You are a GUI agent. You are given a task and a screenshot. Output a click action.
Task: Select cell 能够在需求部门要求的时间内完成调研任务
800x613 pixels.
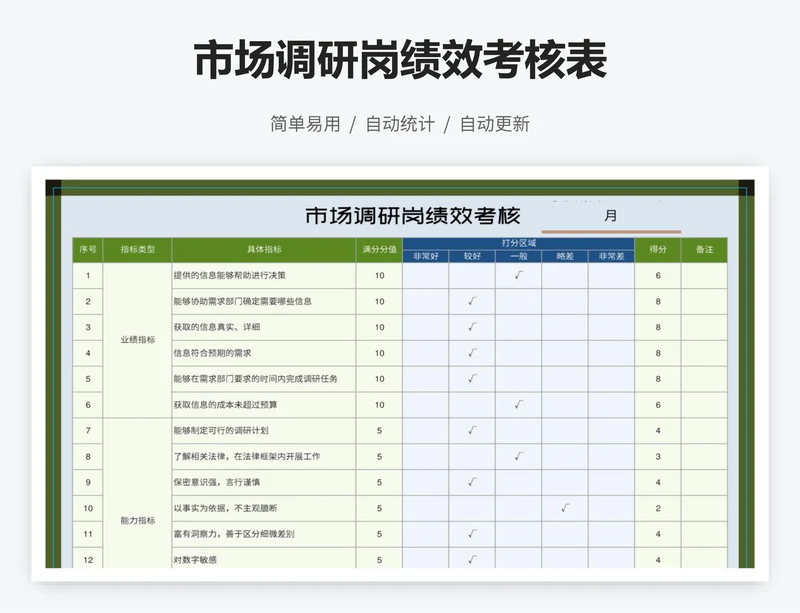pyautogui.click(x=264, y=379)
